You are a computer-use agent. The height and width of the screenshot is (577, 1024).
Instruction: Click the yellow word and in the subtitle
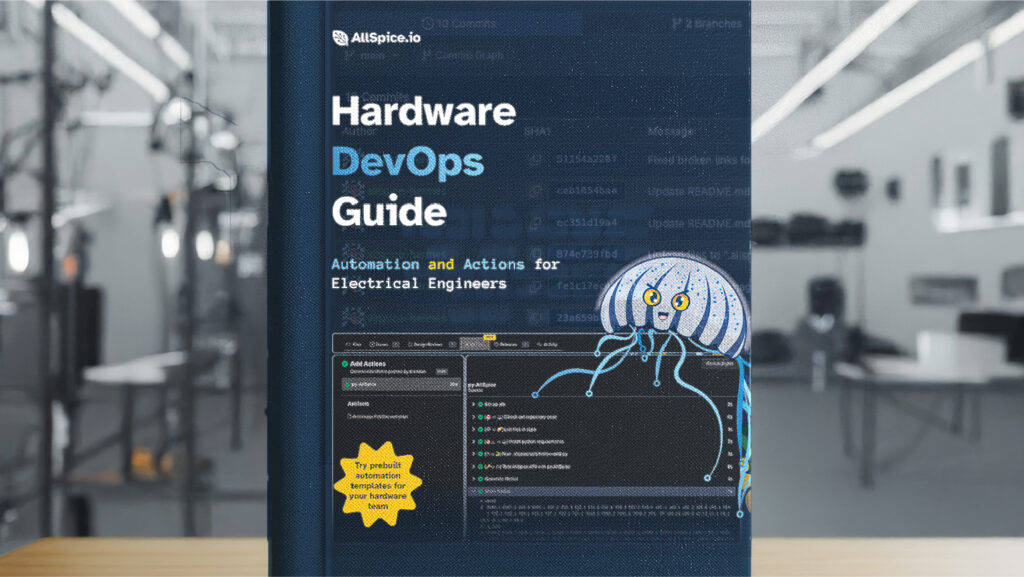click(441, 264)
